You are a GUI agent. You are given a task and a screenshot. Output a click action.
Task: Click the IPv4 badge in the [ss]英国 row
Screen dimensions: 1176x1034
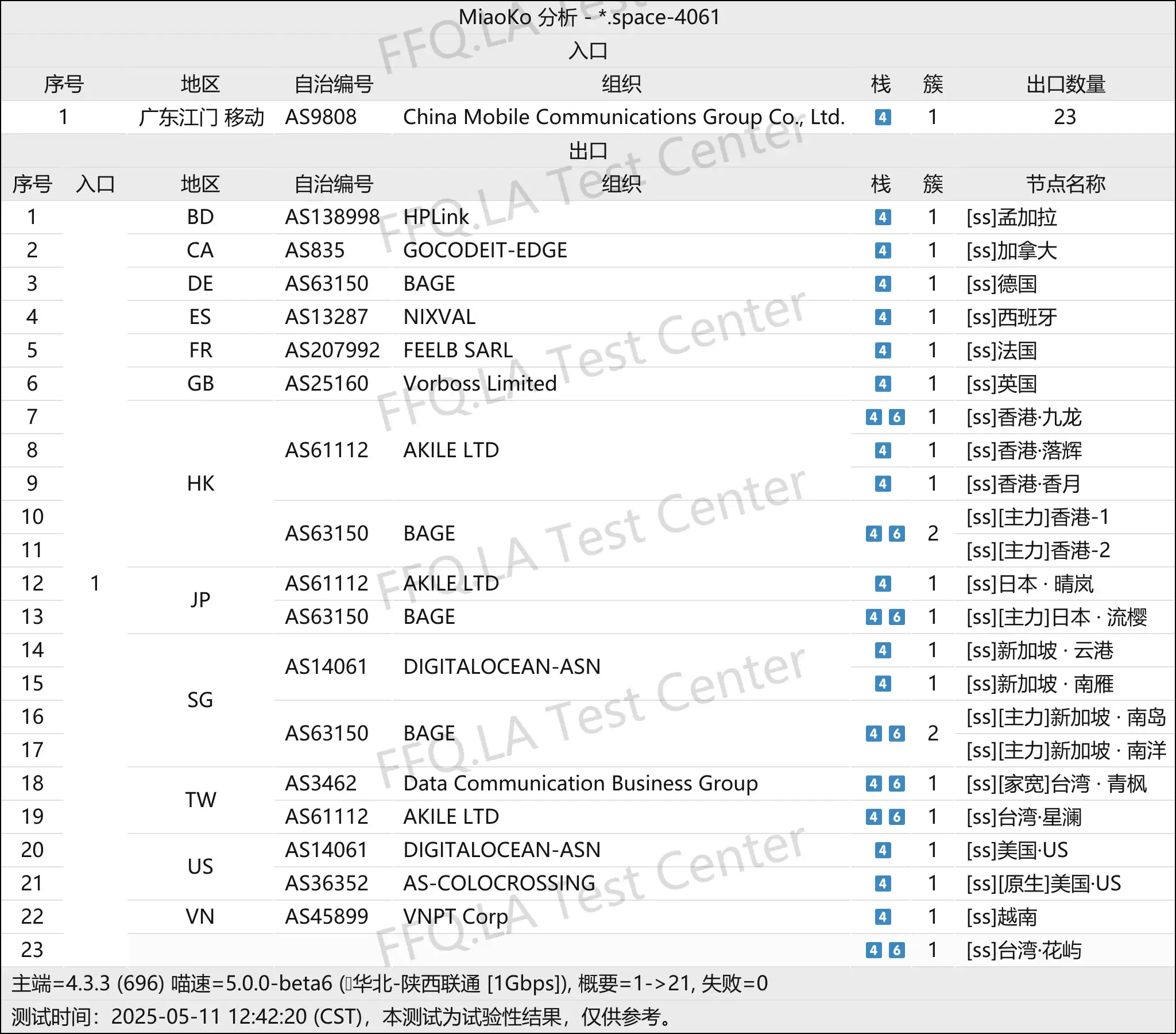(883, 384)
